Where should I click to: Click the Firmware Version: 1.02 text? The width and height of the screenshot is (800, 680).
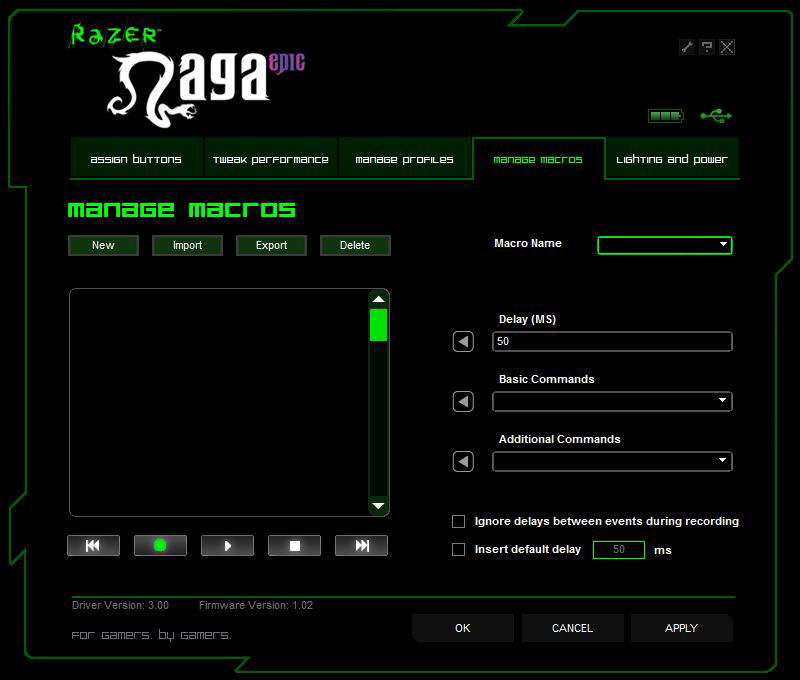click(256, 605)
